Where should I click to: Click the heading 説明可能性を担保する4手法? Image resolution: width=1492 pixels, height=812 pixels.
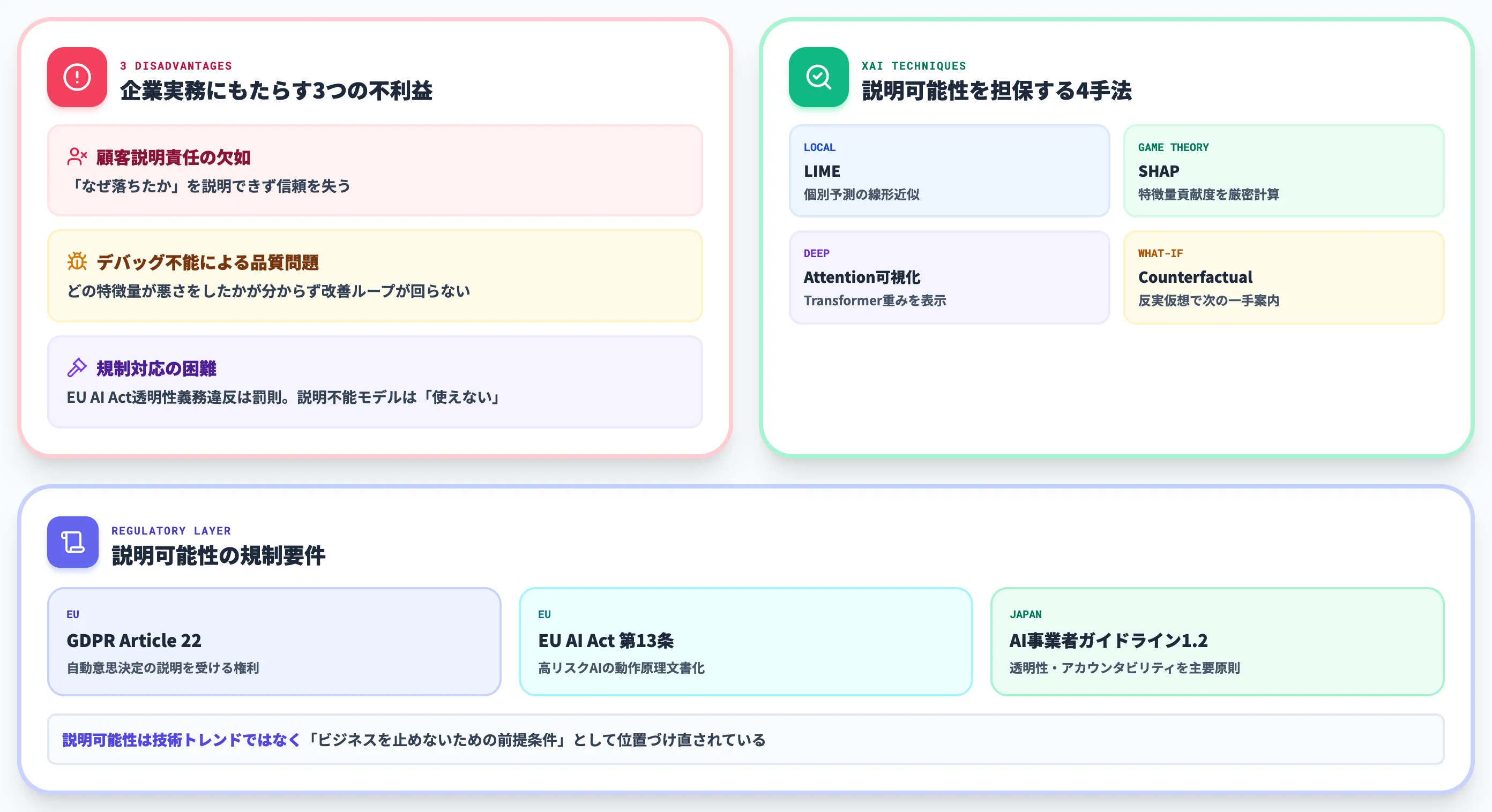tap(996, 91)
